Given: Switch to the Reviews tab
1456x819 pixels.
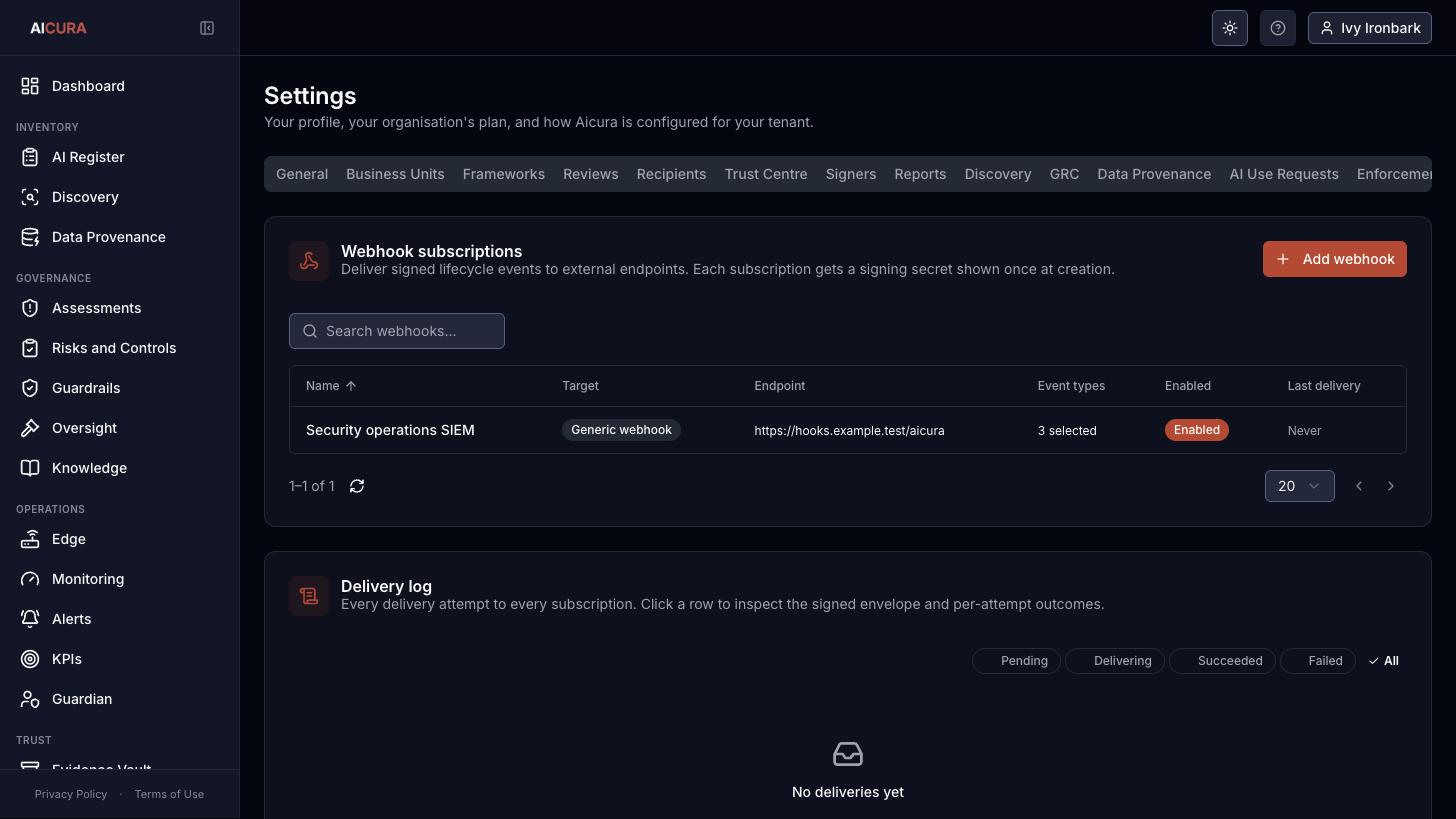Looking at the screenshot, I should point(591,174).
